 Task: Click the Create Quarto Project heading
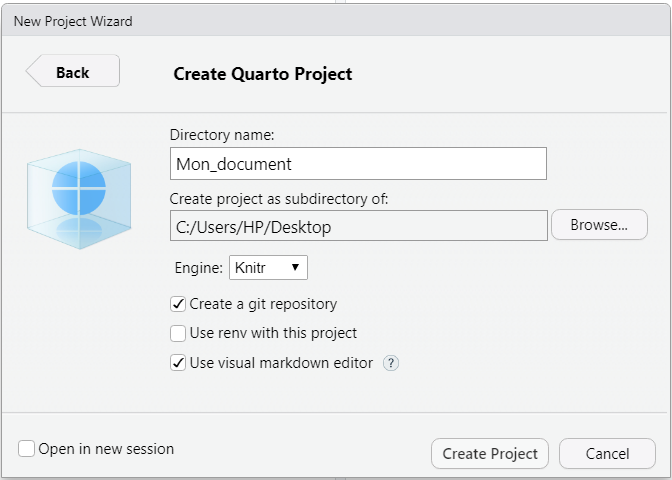click(263, 74)
